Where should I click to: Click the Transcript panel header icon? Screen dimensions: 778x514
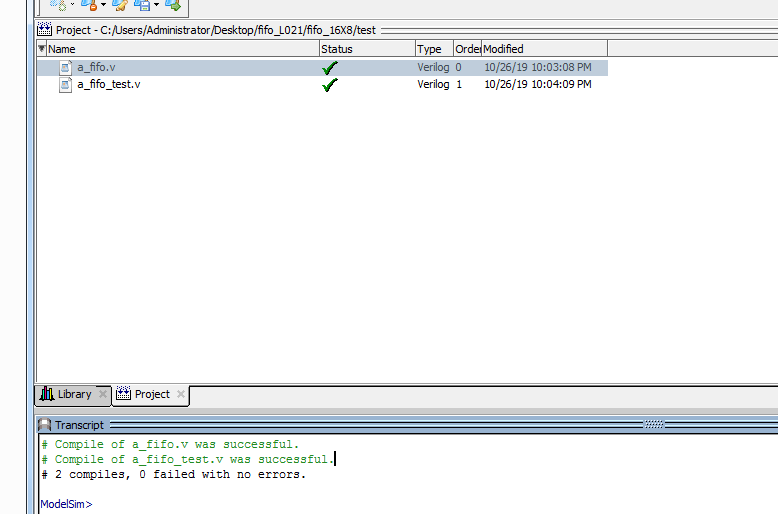(44, 425)
